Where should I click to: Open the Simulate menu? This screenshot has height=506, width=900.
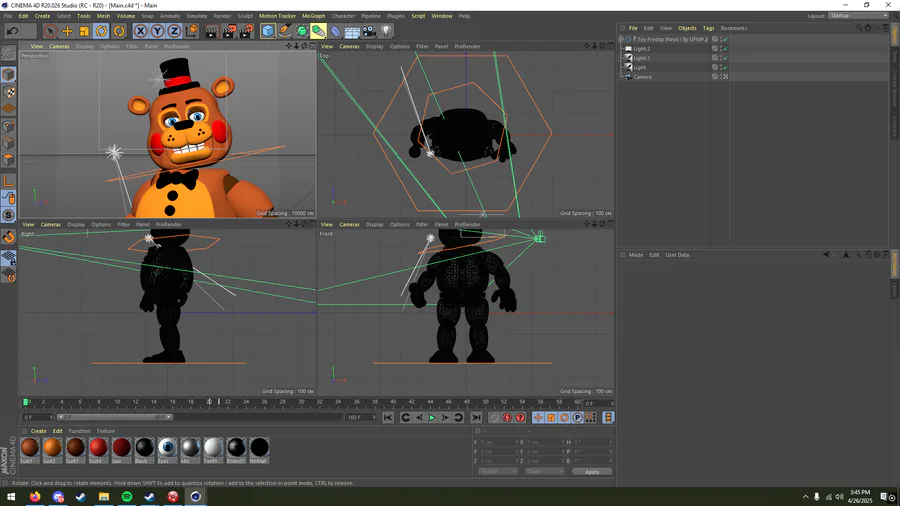[x=196, y=16]
